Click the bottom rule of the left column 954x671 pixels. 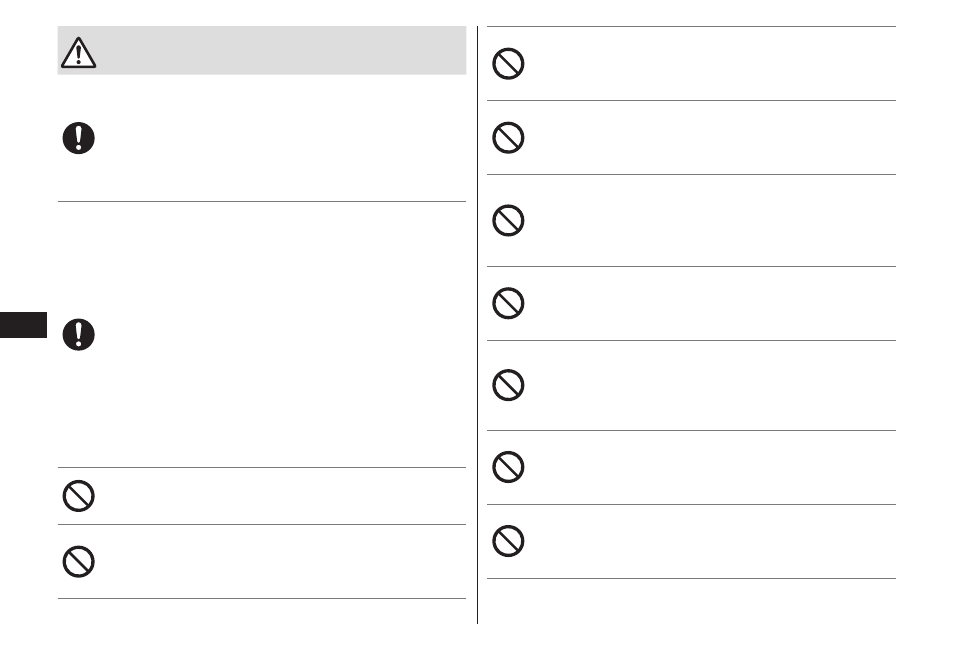coord(262,599)
